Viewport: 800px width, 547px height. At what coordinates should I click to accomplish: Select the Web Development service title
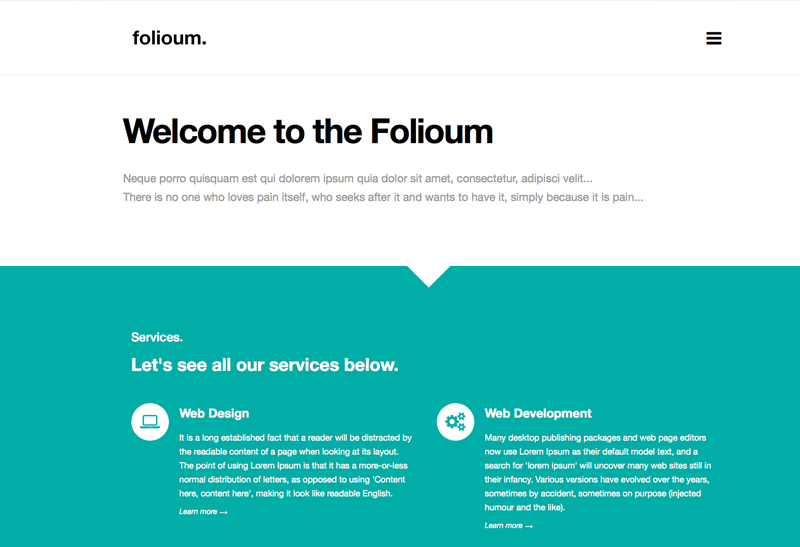click(x=538, y=413)
